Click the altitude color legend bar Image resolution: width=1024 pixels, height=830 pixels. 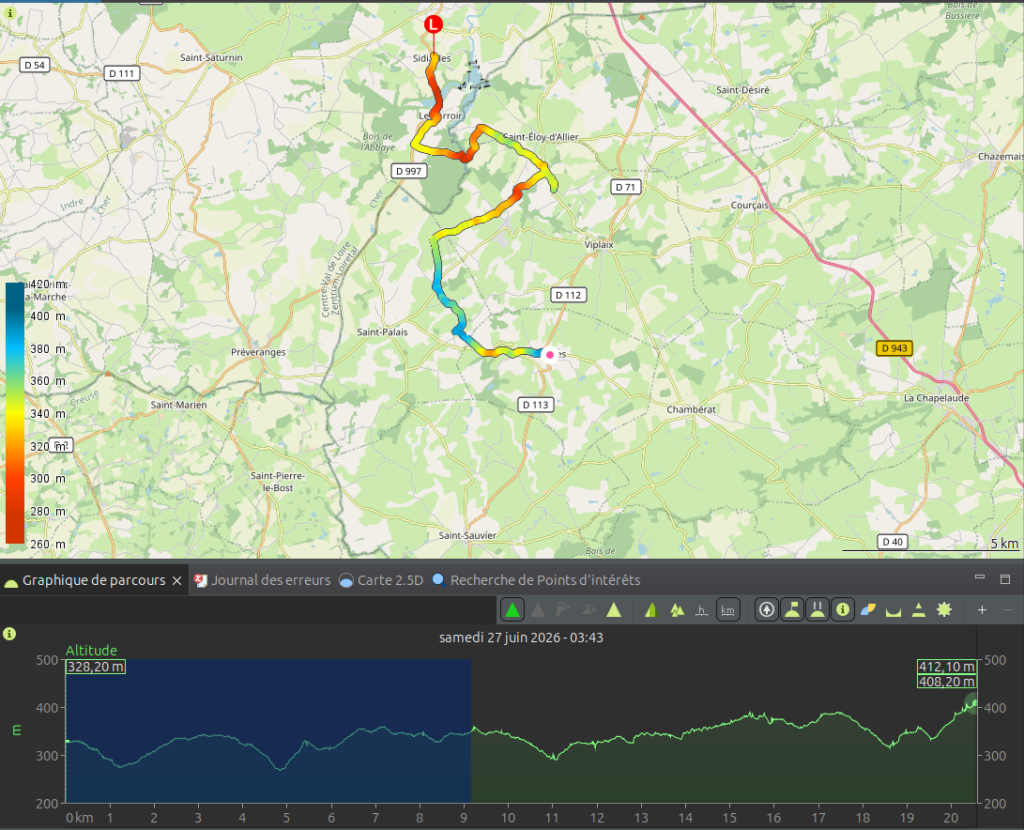(15, 413)
